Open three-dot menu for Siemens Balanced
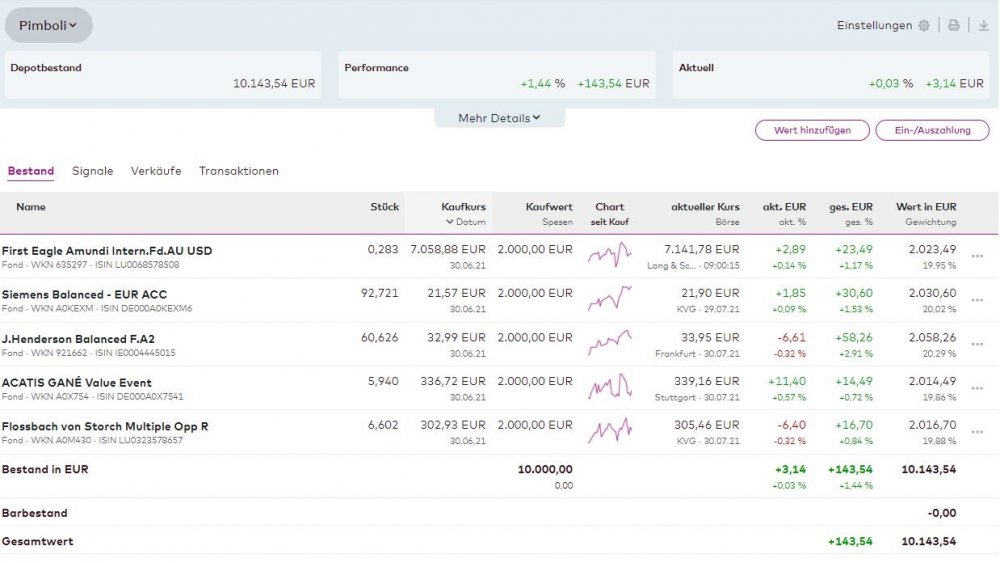Screen dimensions: 1000x563 [x=977, y=300]
